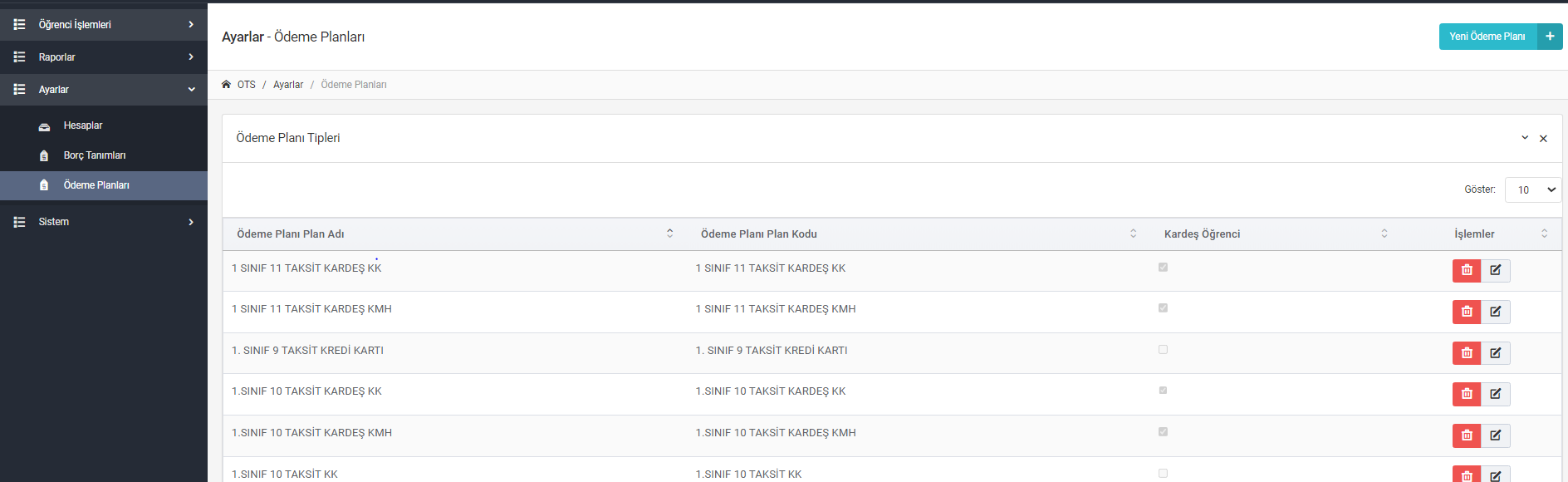
Task: Open the Göster rows-per-page dropdown
Action: (1533, 189)
